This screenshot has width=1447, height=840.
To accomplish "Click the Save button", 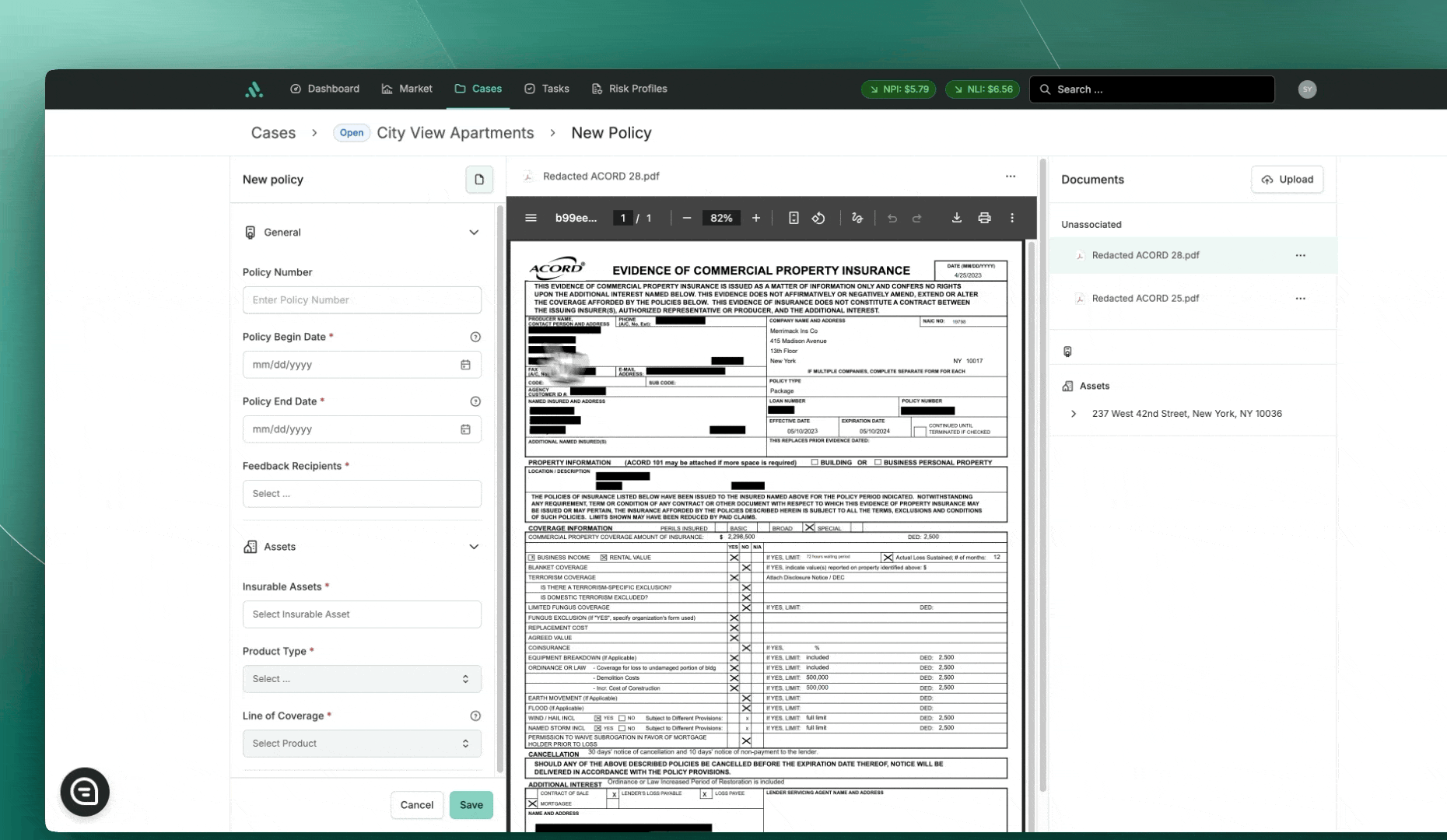I will (471, 805).
